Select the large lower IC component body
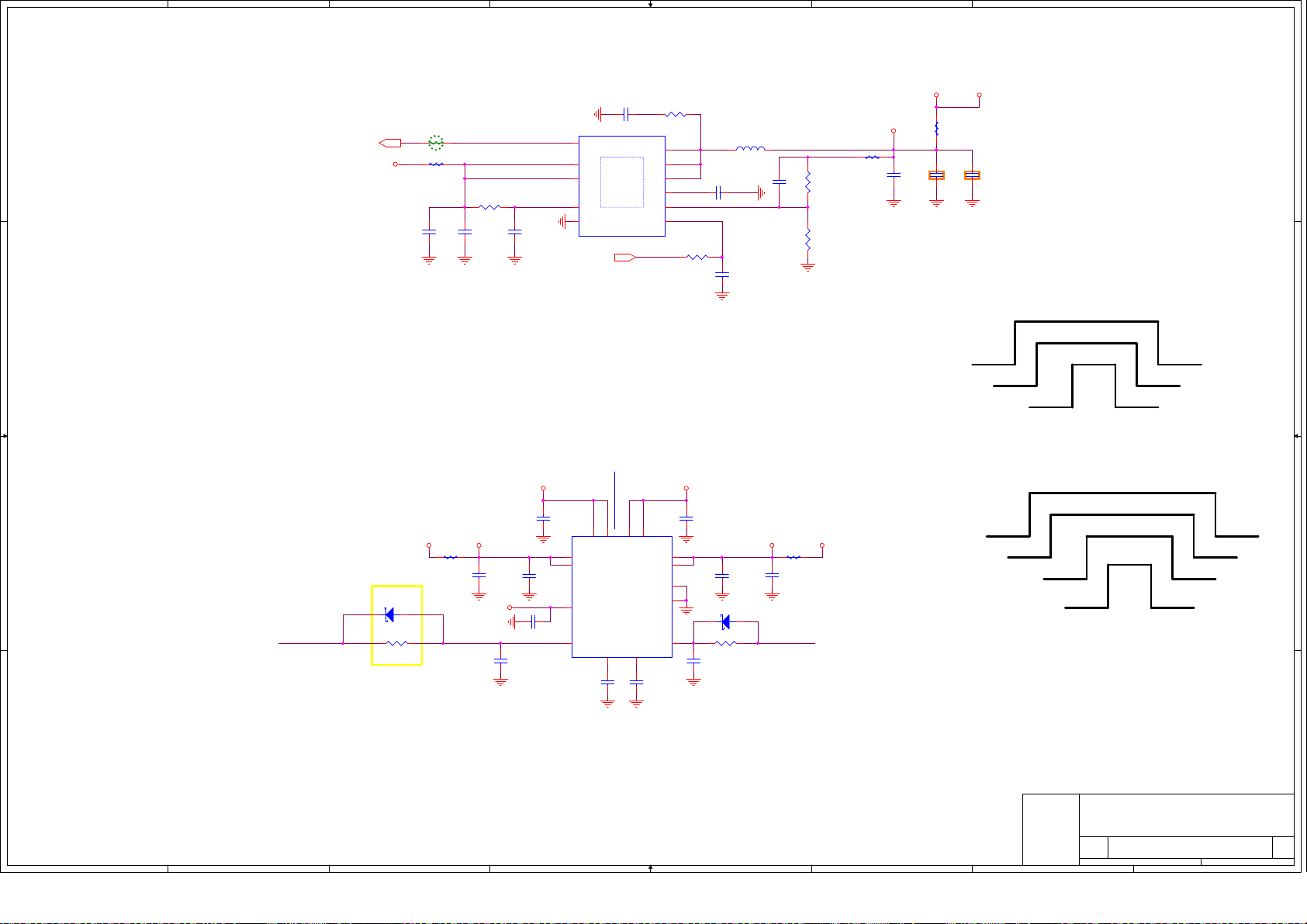Screen dimensions: 1307x924 coord(621,597)
